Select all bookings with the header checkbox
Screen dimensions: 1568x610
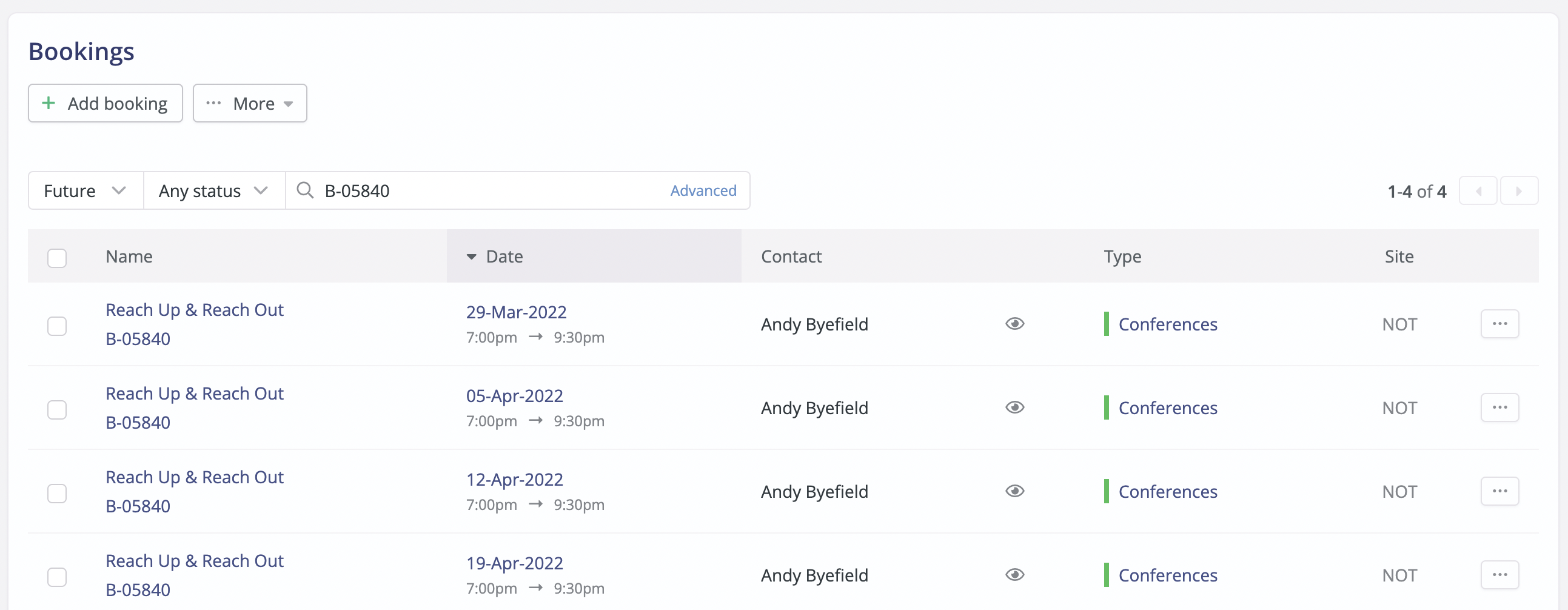[56, 258]
